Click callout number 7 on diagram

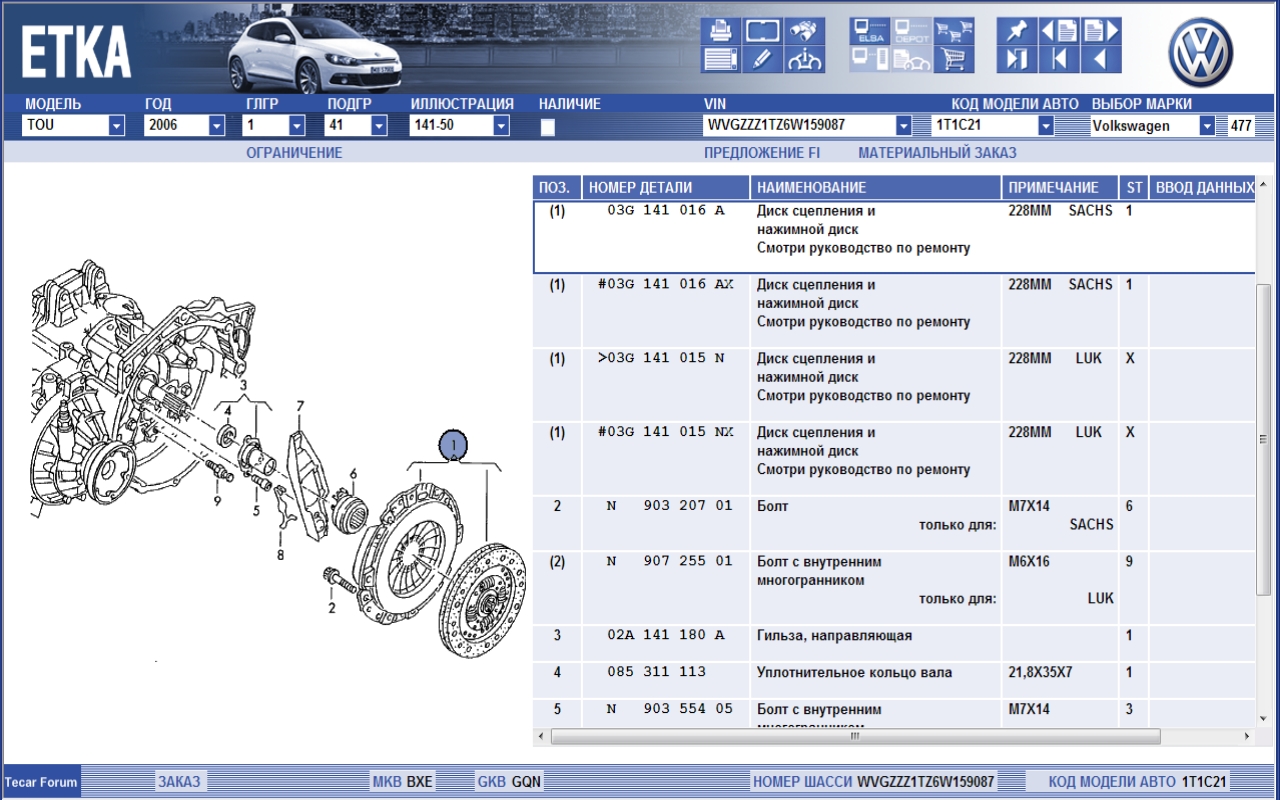coord(299,406)
